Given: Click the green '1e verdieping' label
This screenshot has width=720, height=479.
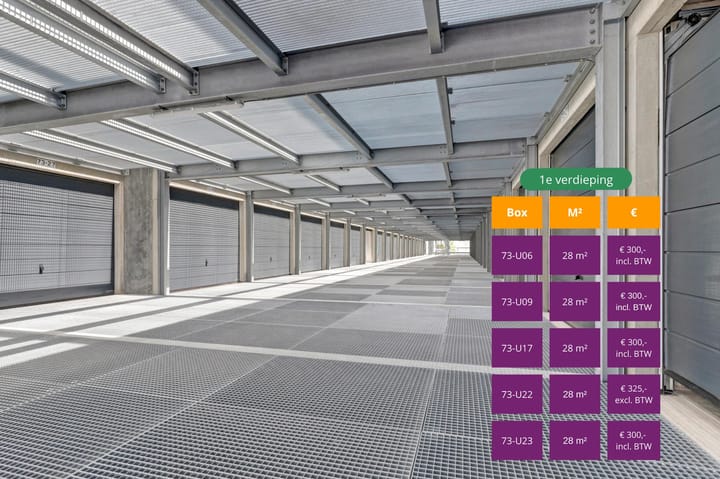Looking at the screenshot, I should pyautogui.click(x=575, y=179).
